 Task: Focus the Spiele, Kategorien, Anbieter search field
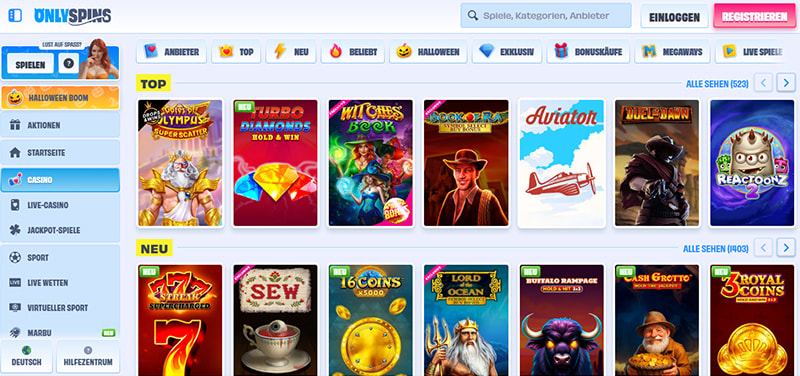546,16
